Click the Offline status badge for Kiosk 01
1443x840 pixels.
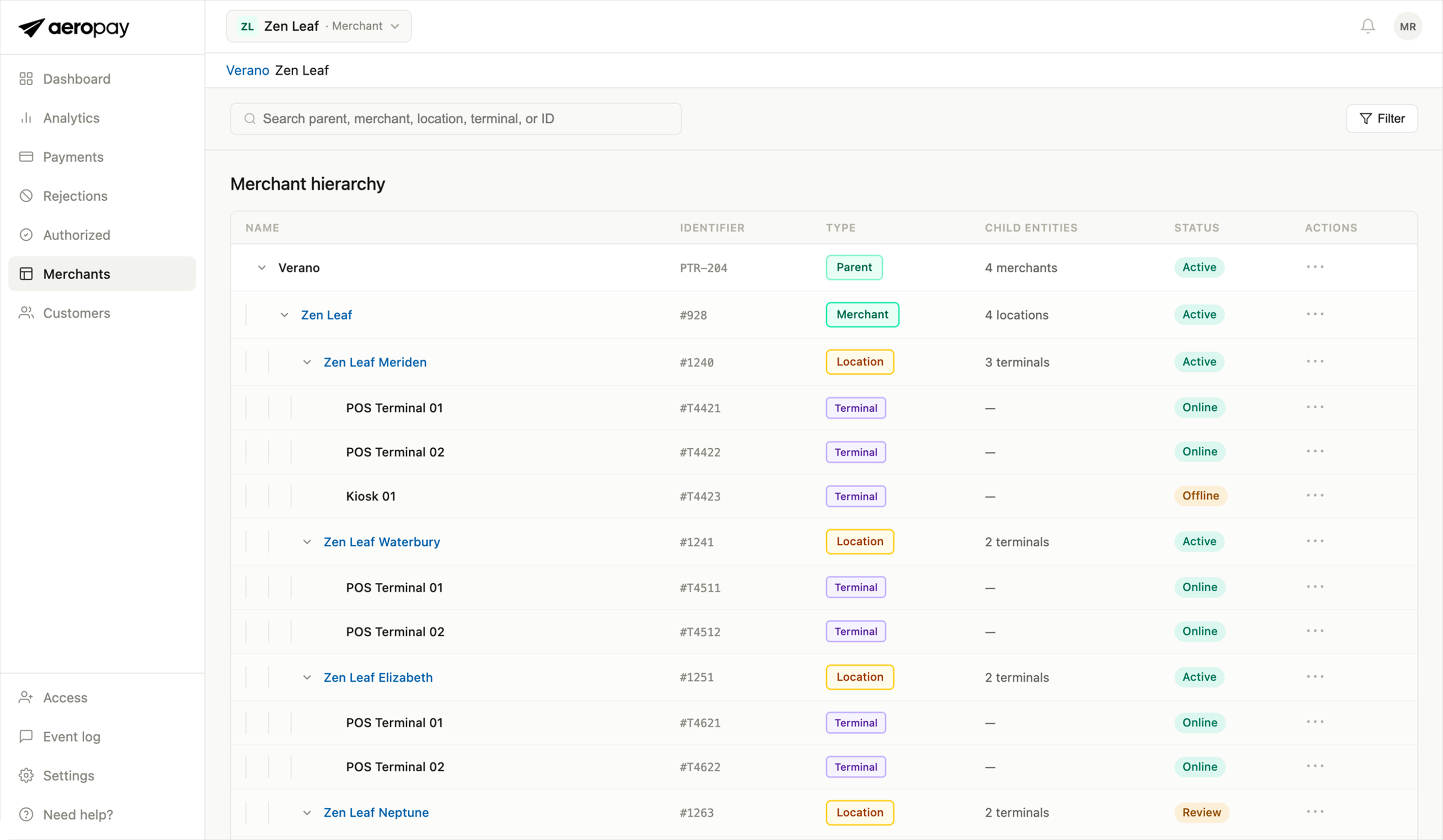[x=1200, y=495]
